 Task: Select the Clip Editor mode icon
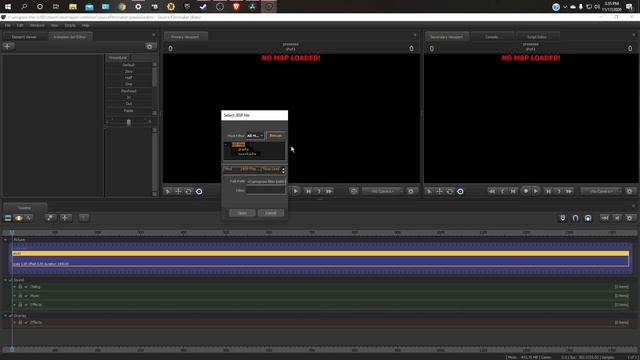8,218
